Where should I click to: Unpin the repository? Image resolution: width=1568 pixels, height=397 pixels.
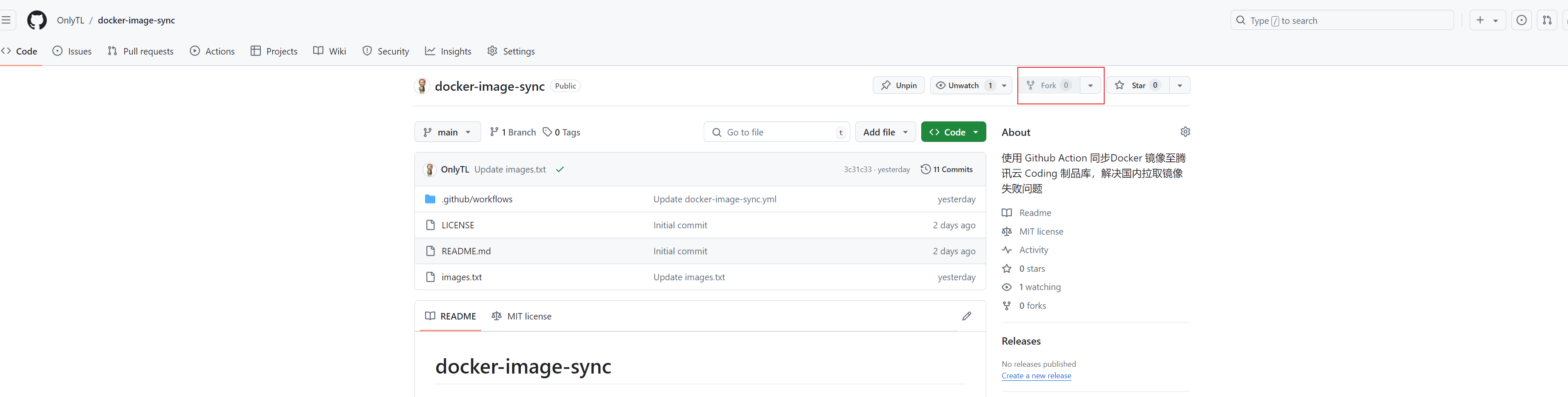[x=898, y=85]
